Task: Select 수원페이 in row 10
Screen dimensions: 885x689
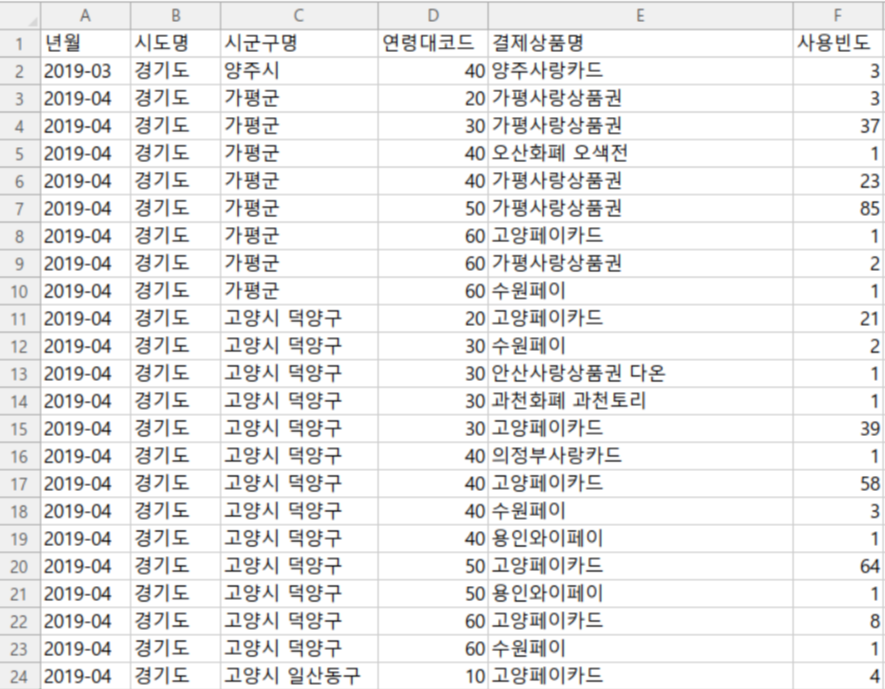Action: pyautogui.click(x=640, y=291)
